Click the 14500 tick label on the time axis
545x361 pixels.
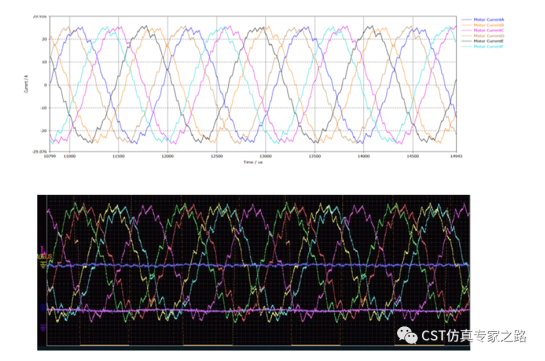[413, 156]
